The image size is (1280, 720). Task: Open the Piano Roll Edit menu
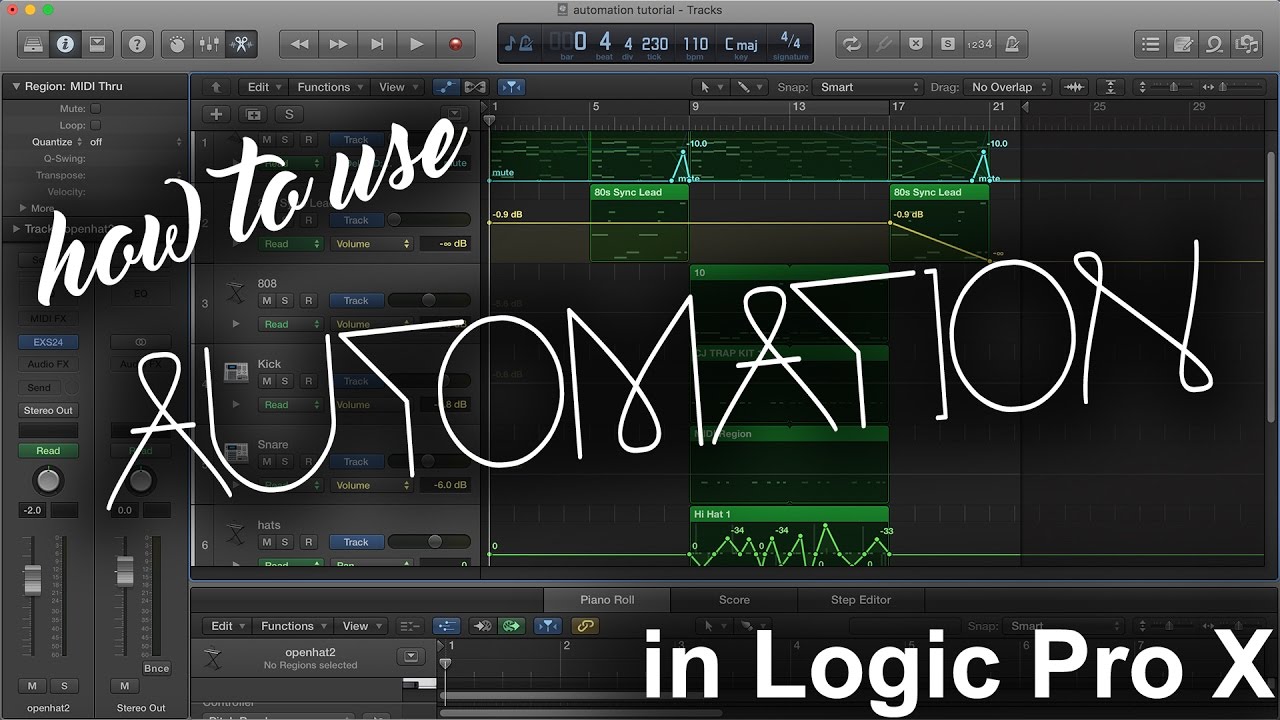point(226,626)
